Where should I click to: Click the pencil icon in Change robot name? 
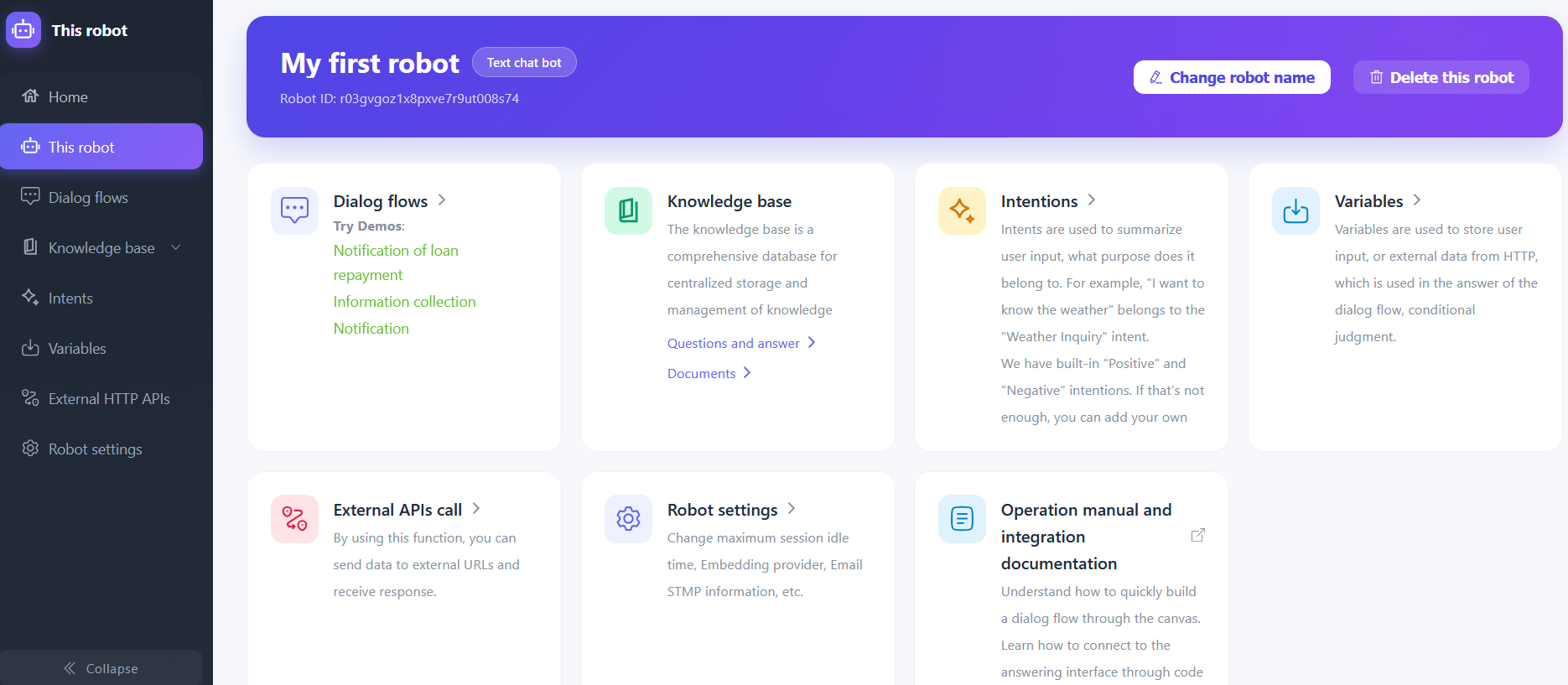pyautogui.click(x=1155, y=77)
